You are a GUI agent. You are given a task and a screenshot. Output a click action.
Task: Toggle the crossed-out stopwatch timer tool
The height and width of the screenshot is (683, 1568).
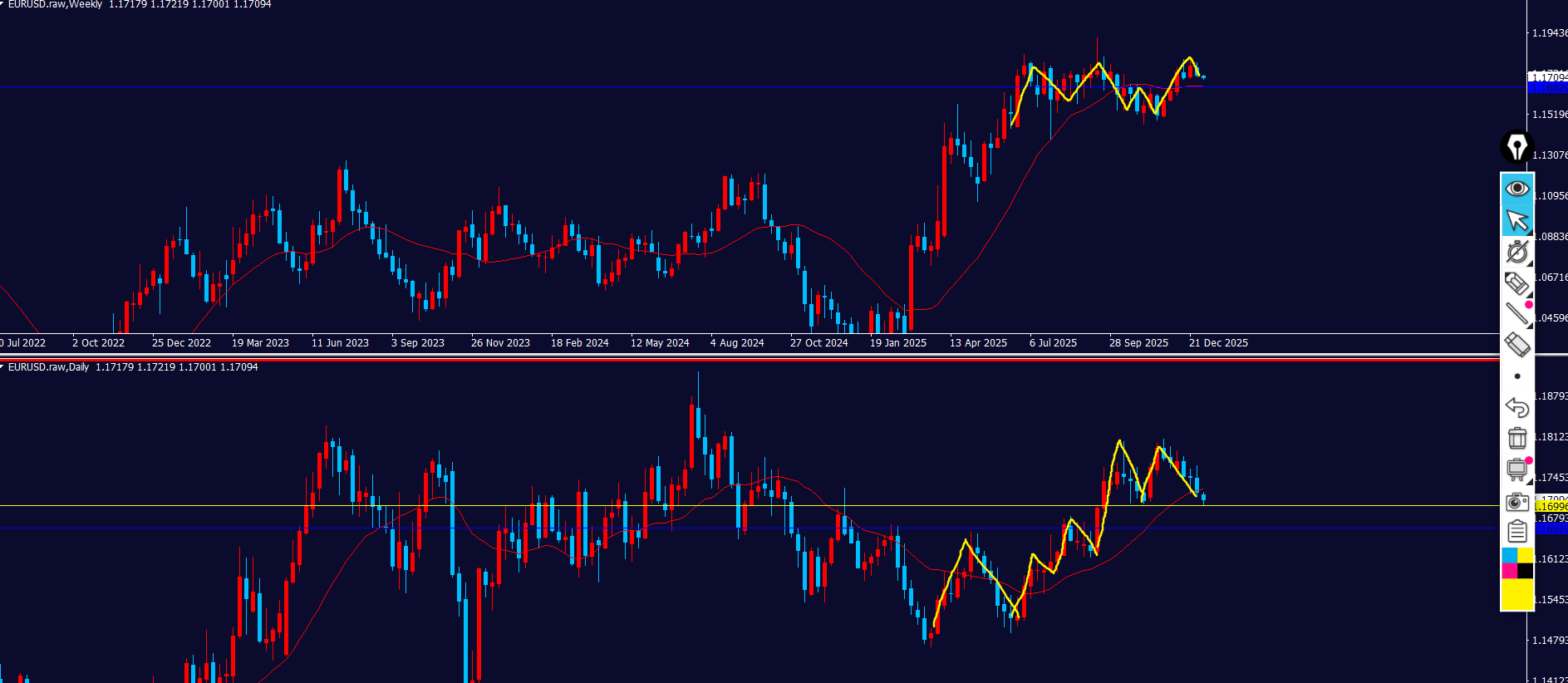click(1516, 252)
